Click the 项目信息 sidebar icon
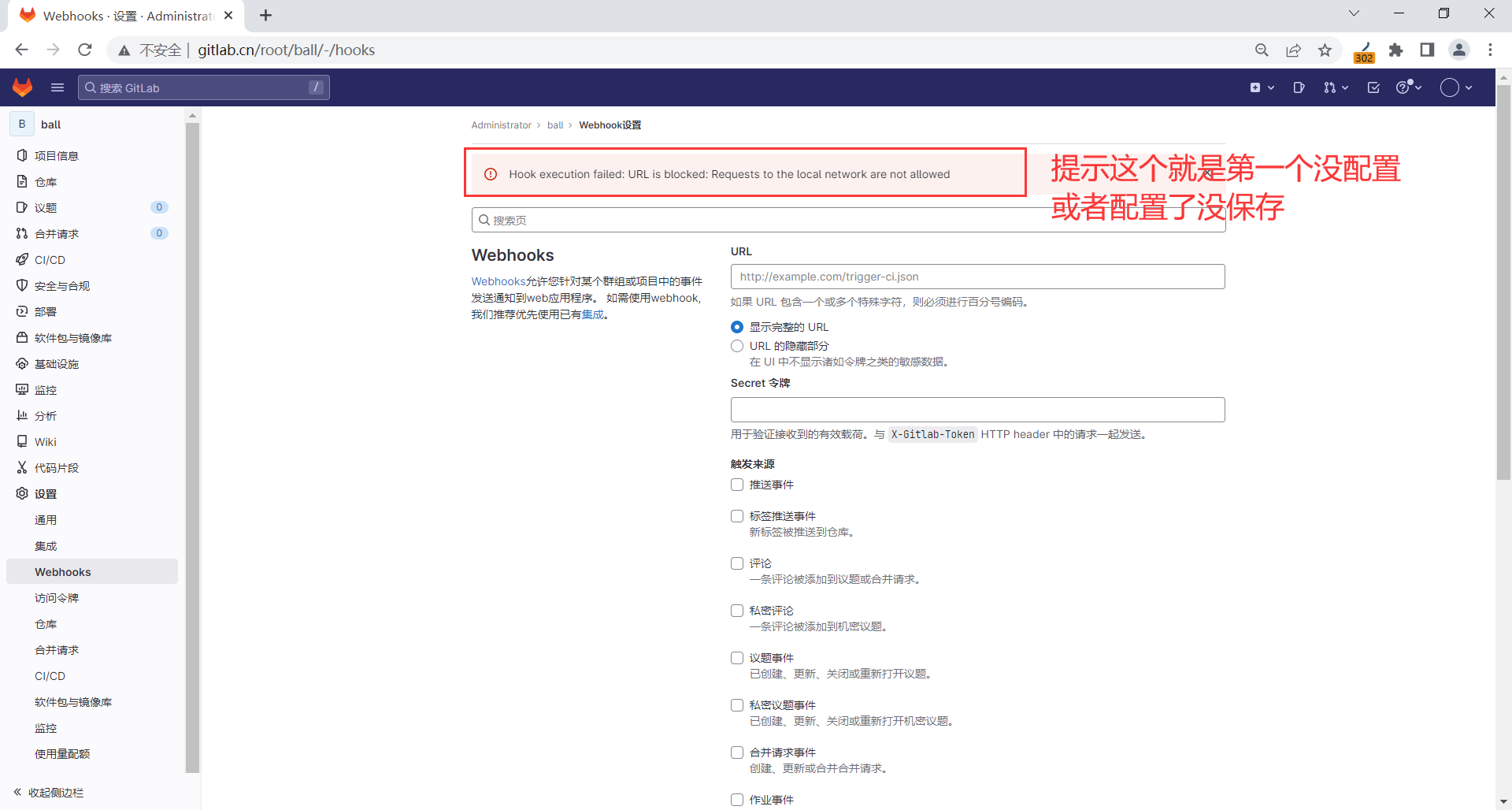The height and width of the screenshot is (810, 1512). point(22,155)
